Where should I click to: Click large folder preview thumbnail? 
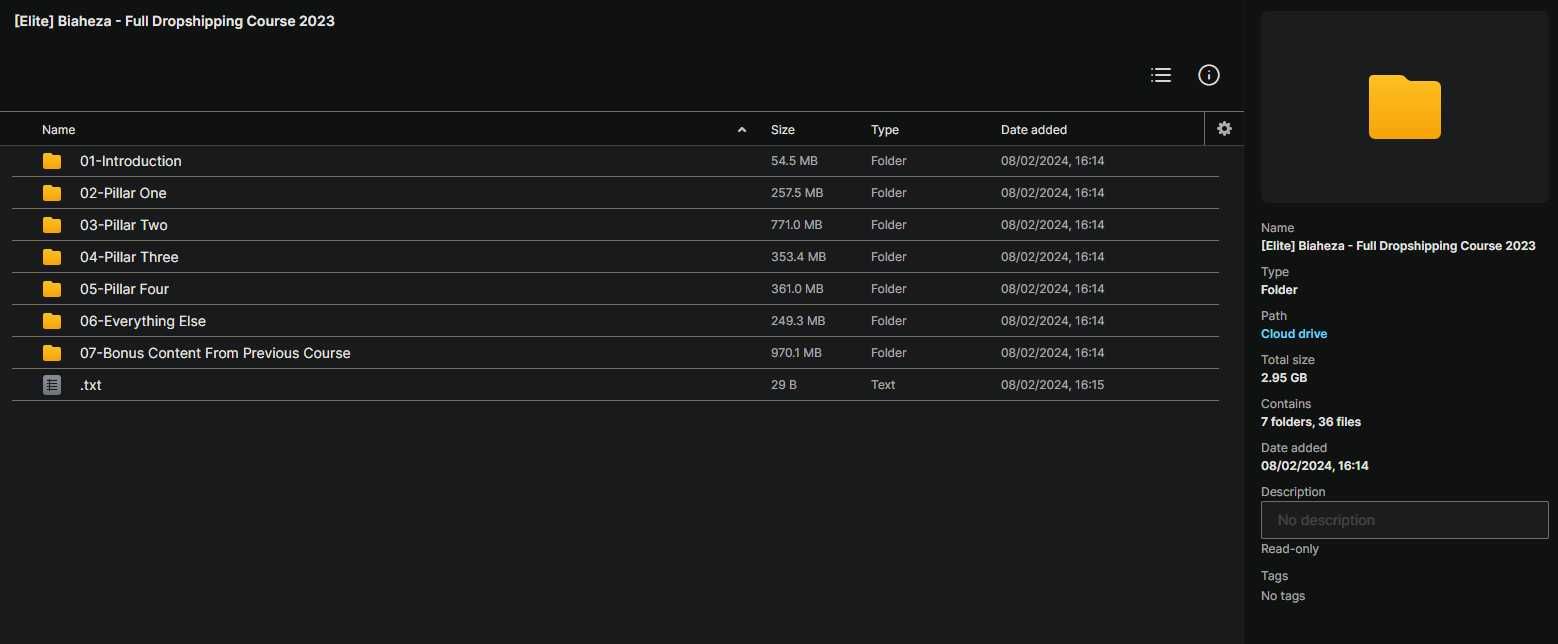pos(1404,107)
